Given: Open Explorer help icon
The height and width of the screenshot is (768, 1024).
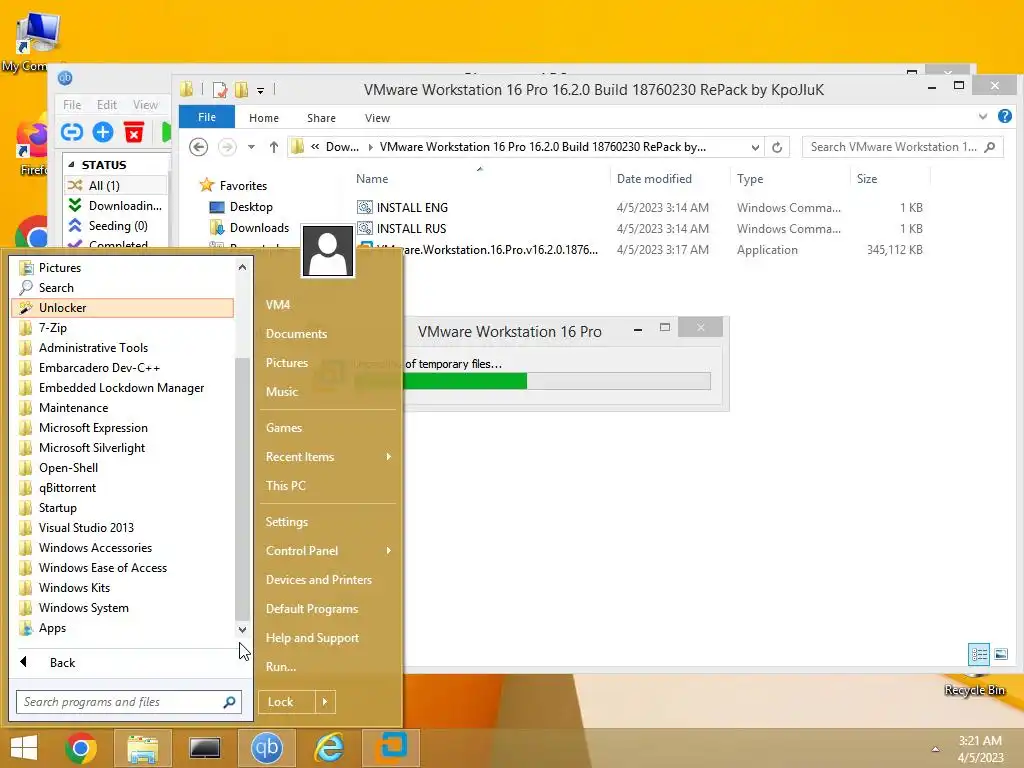Looking at the screenshot, I should click(1005, 116).
